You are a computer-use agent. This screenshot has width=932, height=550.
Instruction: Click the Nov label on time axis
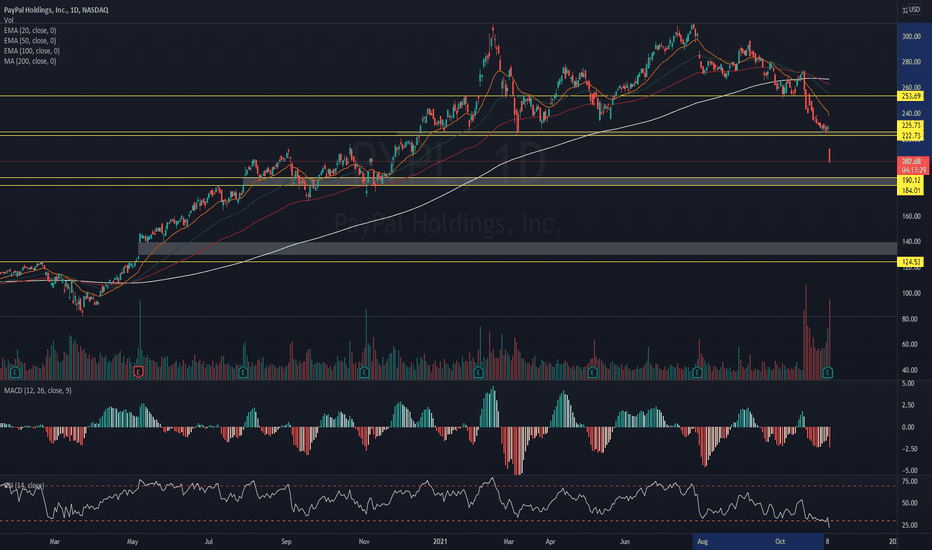[x=364, y=541]
